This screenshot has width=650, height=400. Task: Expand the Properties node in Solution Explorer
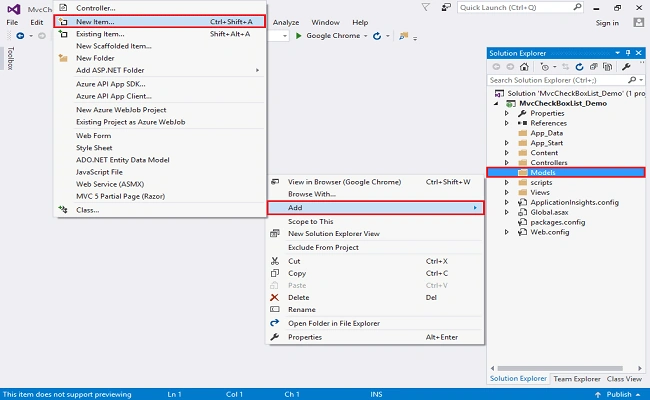[507, 113]
